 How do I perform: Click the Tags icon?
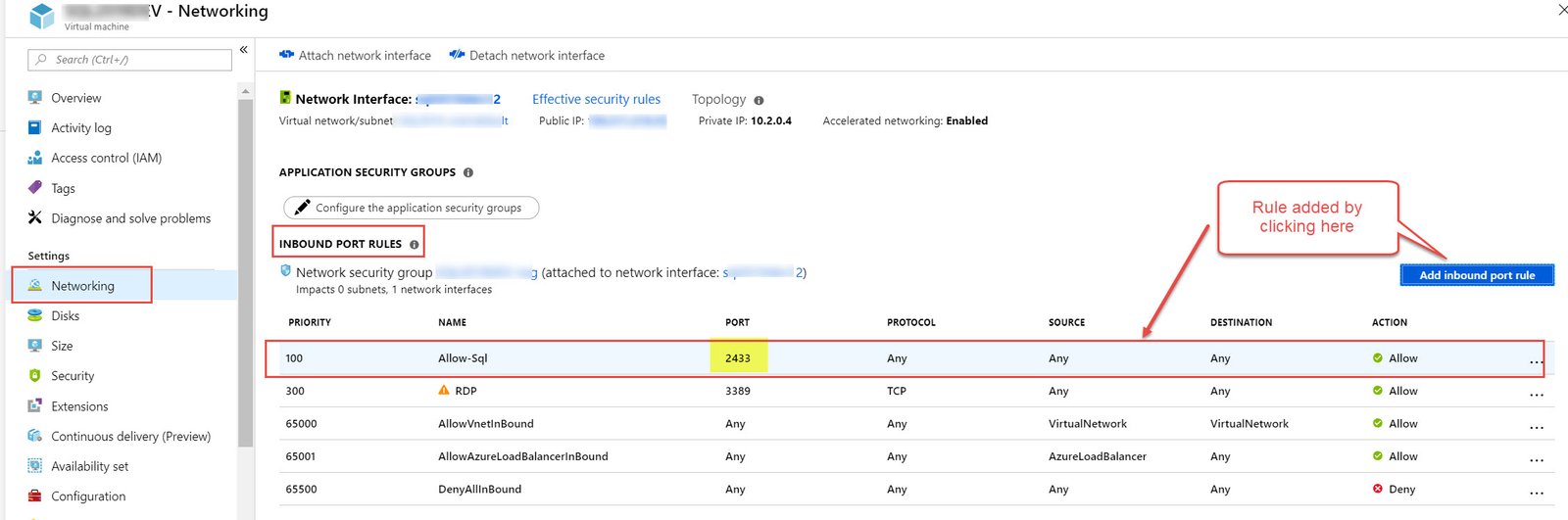coord(35,187)
